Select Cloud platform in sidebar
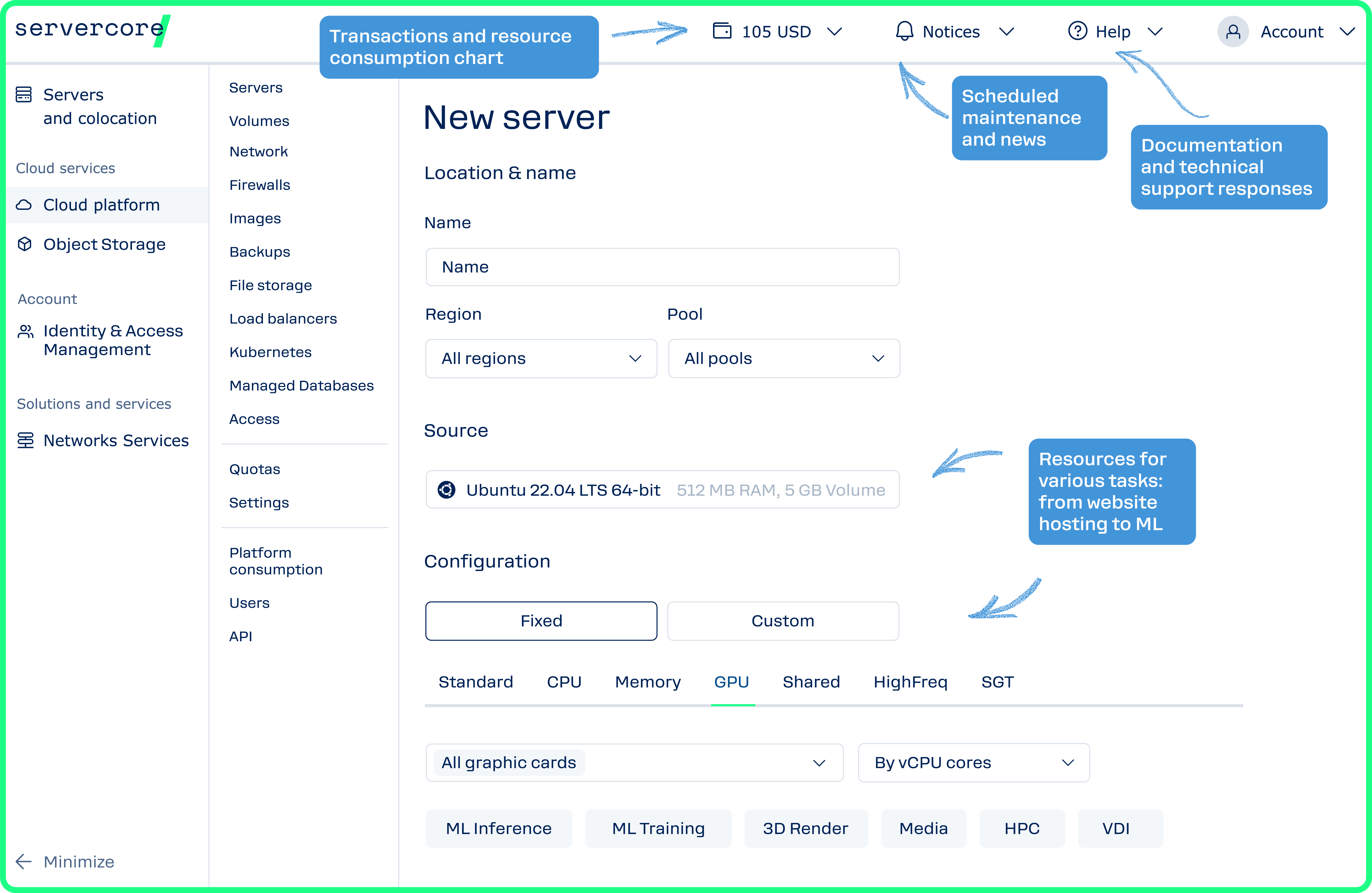The height and width of the screenshot is (893, 1372). click(107, 205)
